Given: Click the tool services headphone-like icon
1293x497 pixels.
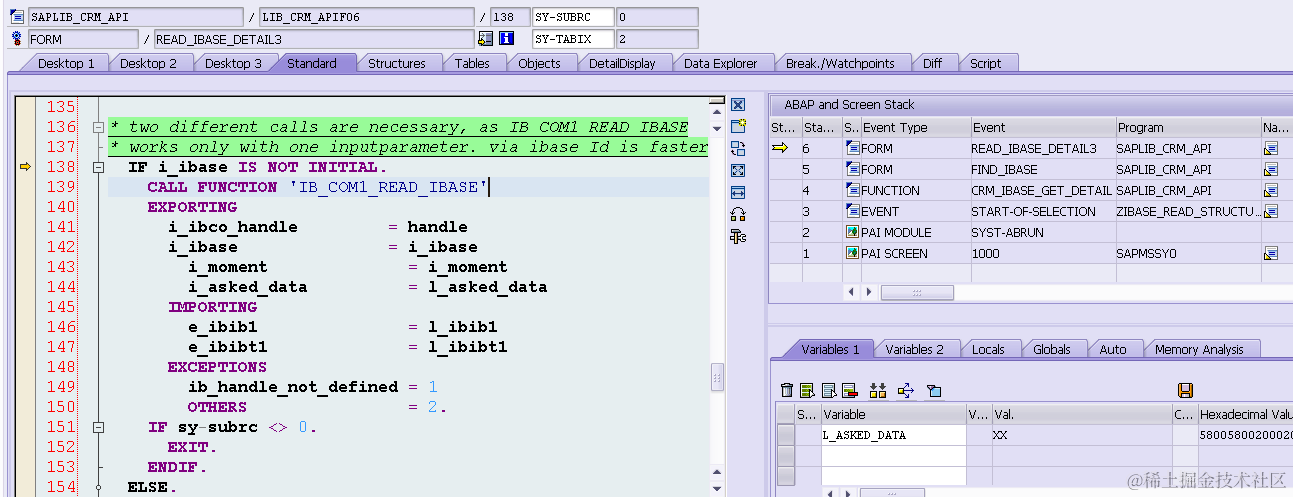Looking at the screenshot, I should [738, 213].
